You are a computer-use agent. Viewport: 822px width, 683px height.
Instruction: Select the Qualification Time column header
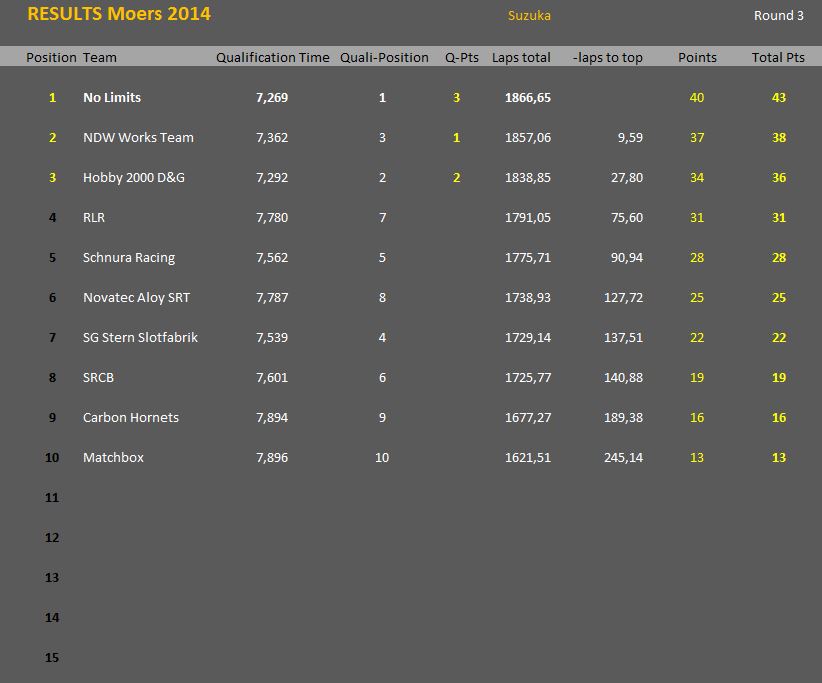tap(273, 58)
